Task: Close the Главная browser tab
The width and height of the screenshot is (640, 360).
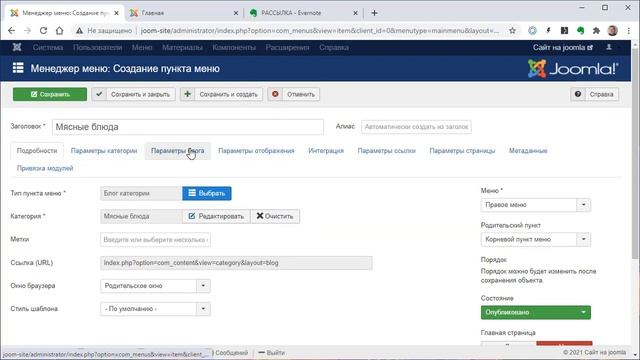Action: [x=236, y=13]
